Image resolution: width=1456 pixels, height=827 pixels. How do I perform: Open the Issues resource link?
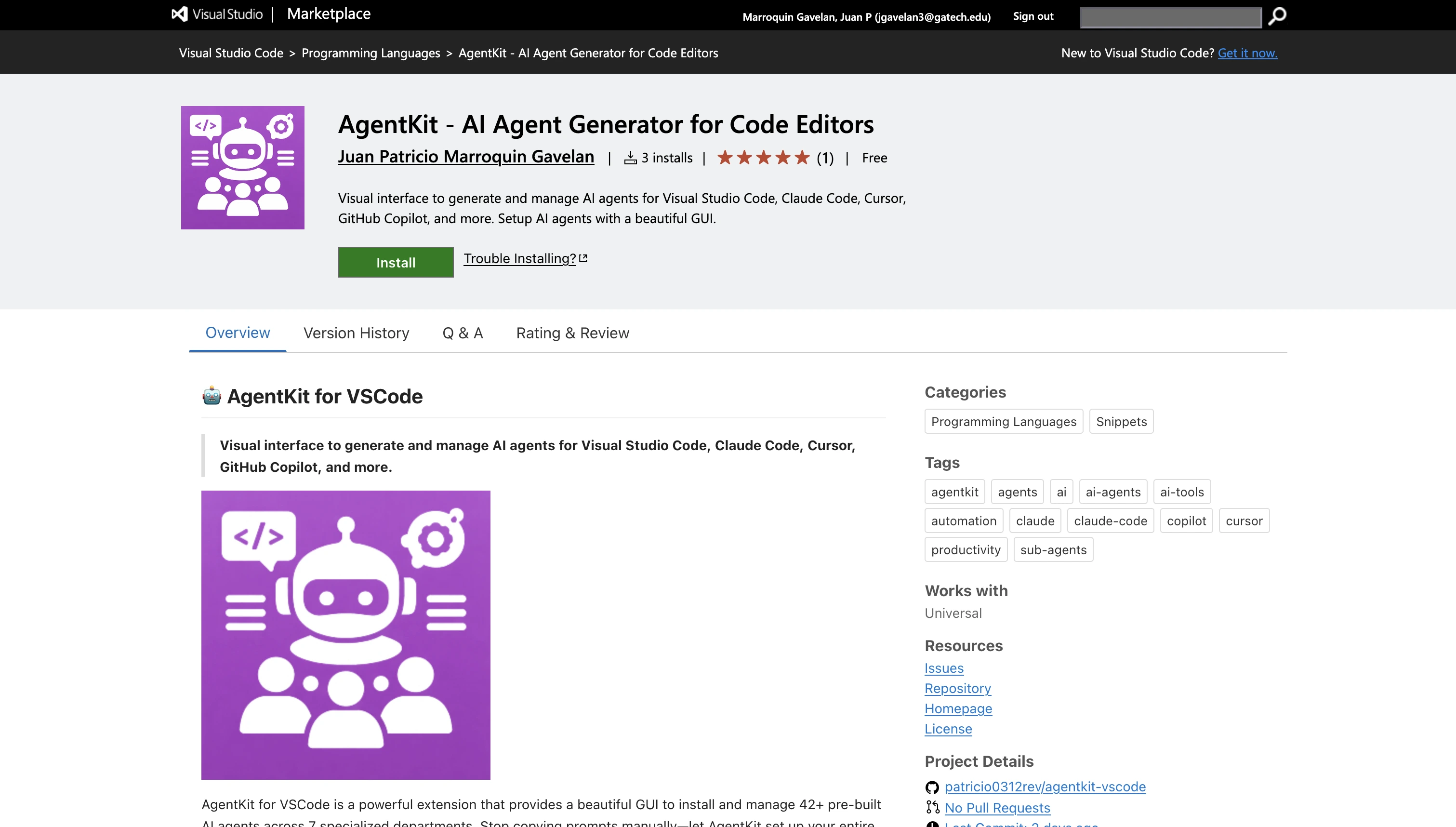[944, 668]
